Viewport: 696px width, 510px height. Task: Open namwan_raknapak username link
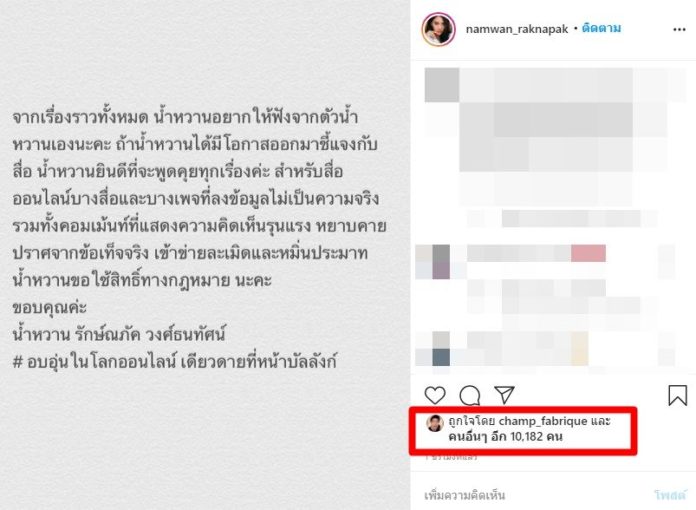(x=517, y=29)
